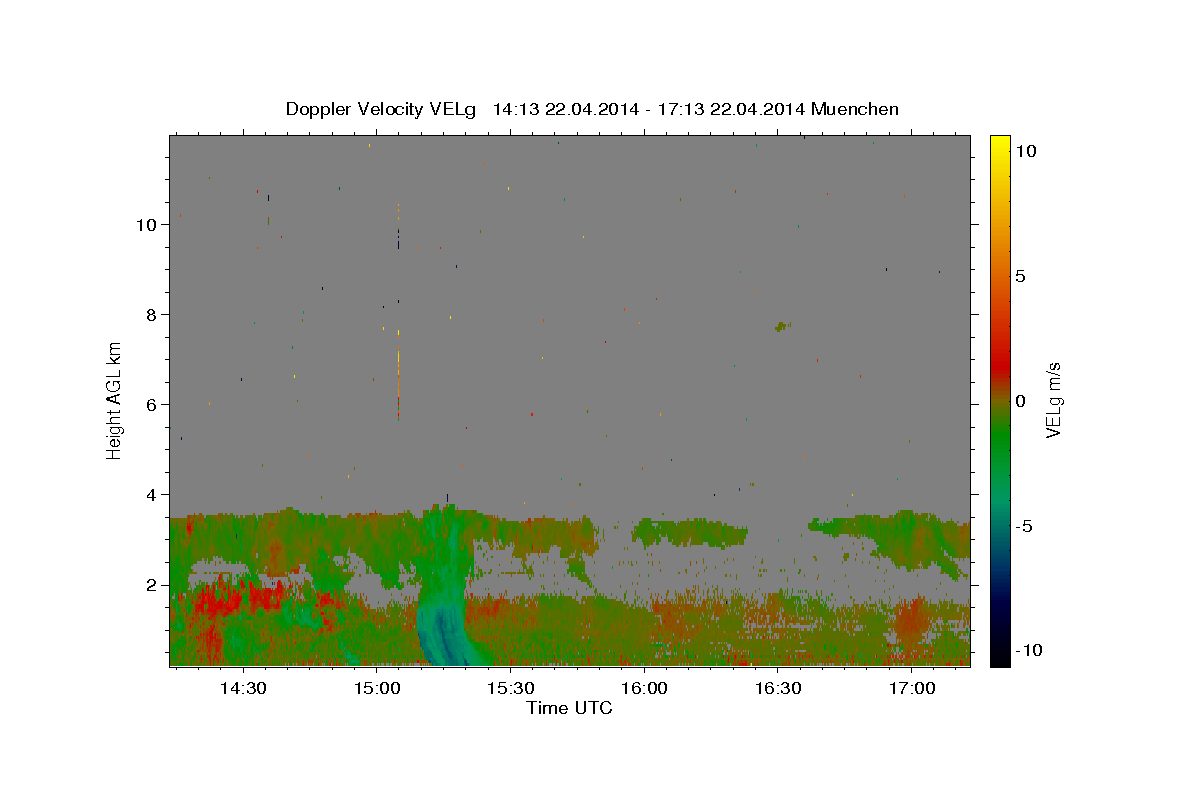
Task: Click the 16:30 time tick label
Action: coord(778,688)
